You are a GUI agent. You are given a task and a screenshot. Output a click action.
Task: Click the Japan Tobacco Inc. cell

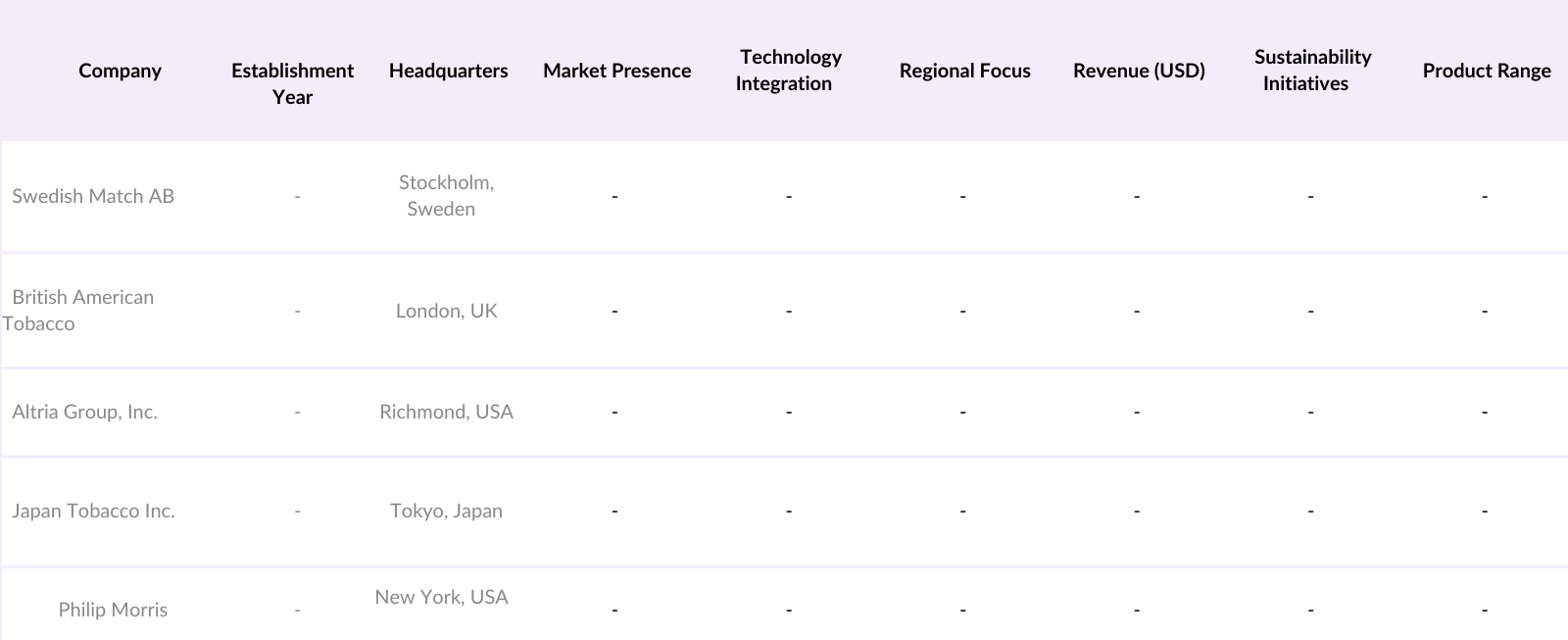pyautogui.click(x=93, y=511)
